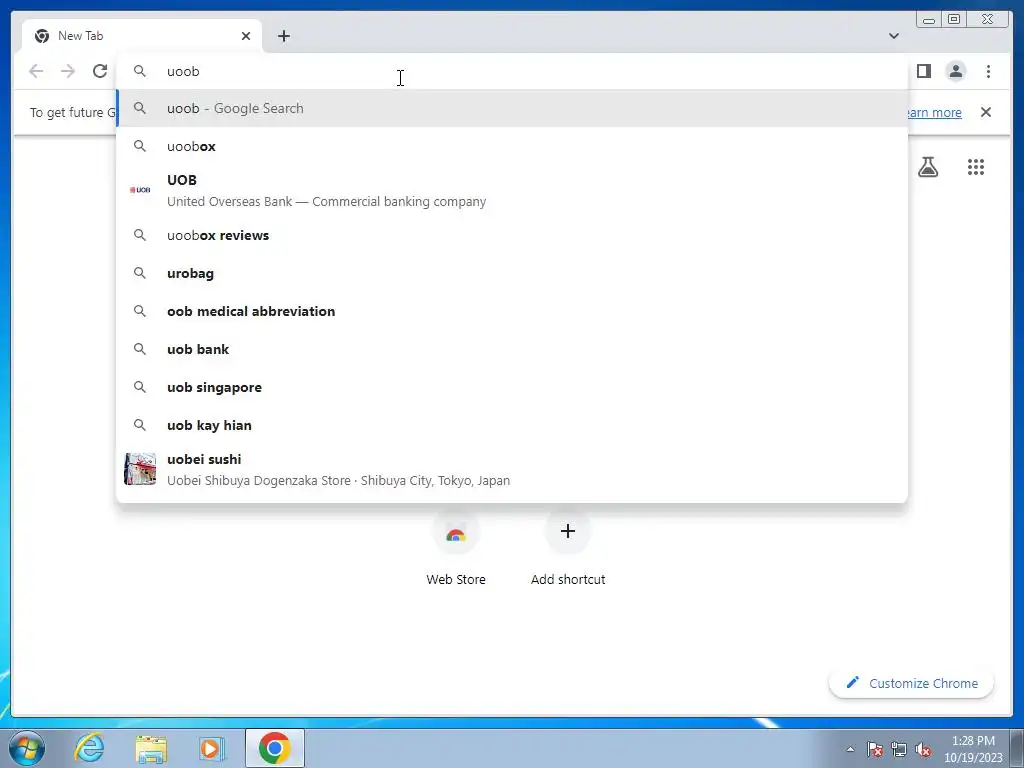Click into the address bar text 'uoob'
Viewport: 1024px width, 768px height.
pyautogui.click(x=183, y=71)
